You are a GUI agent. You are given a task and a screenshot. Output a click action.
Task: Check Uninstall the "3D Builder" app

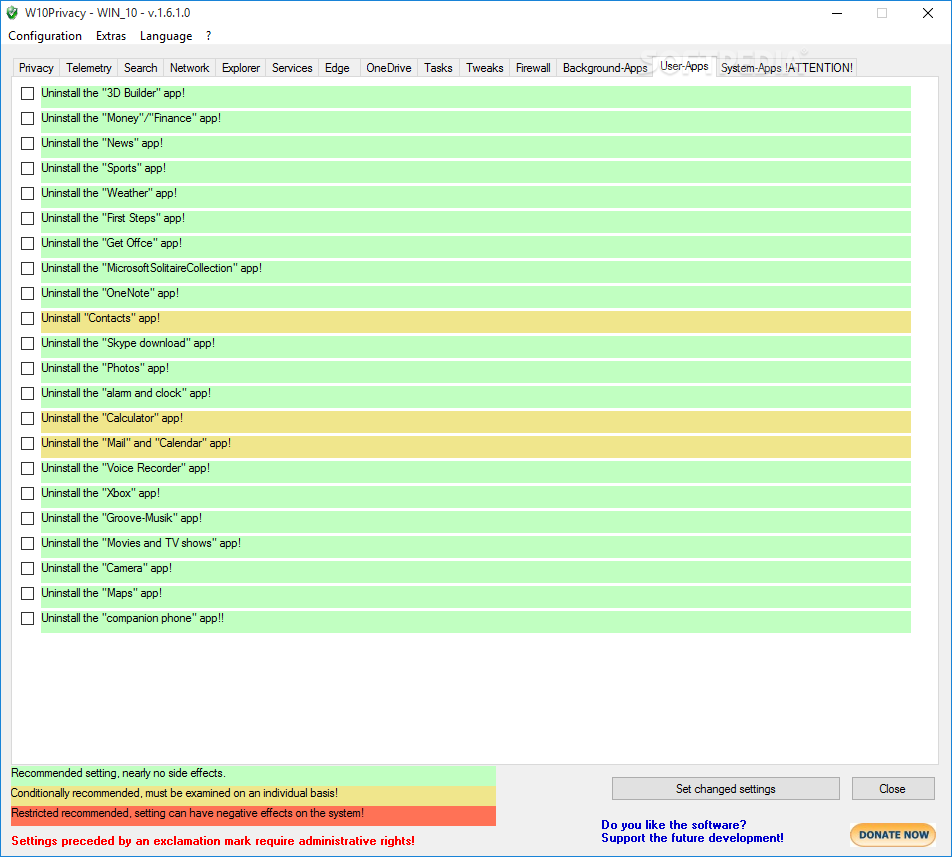coord(27,93)
